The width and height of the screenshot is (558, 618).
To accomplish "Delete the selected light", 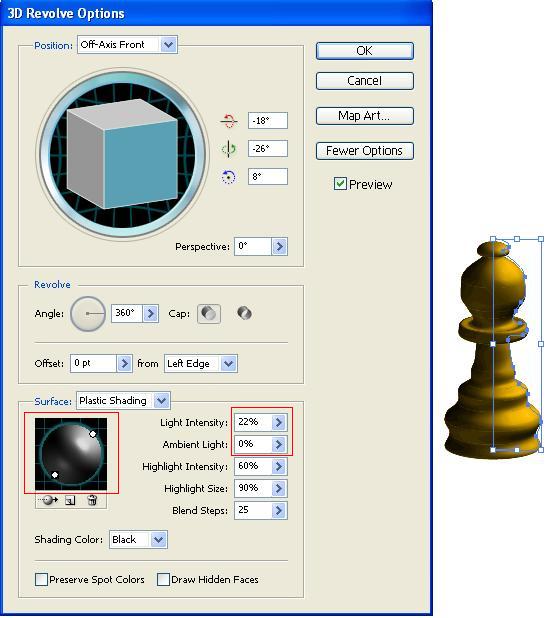I will click(92, 500).
